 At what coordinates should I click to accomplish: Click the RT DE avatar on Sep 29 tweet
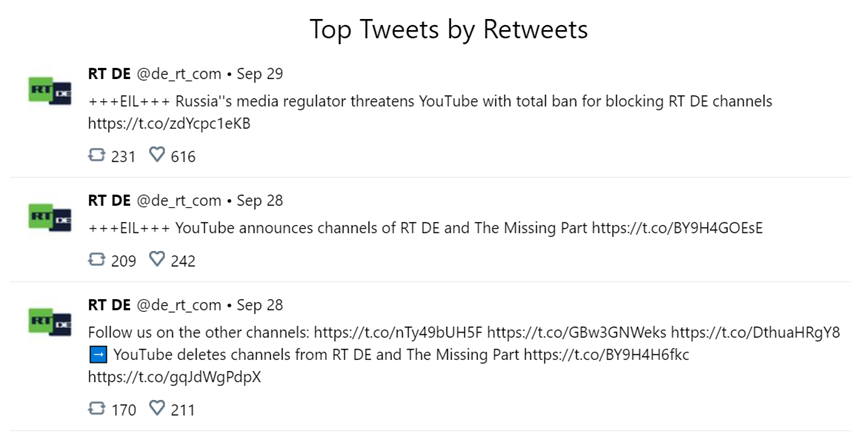click(x=50, y=90)
